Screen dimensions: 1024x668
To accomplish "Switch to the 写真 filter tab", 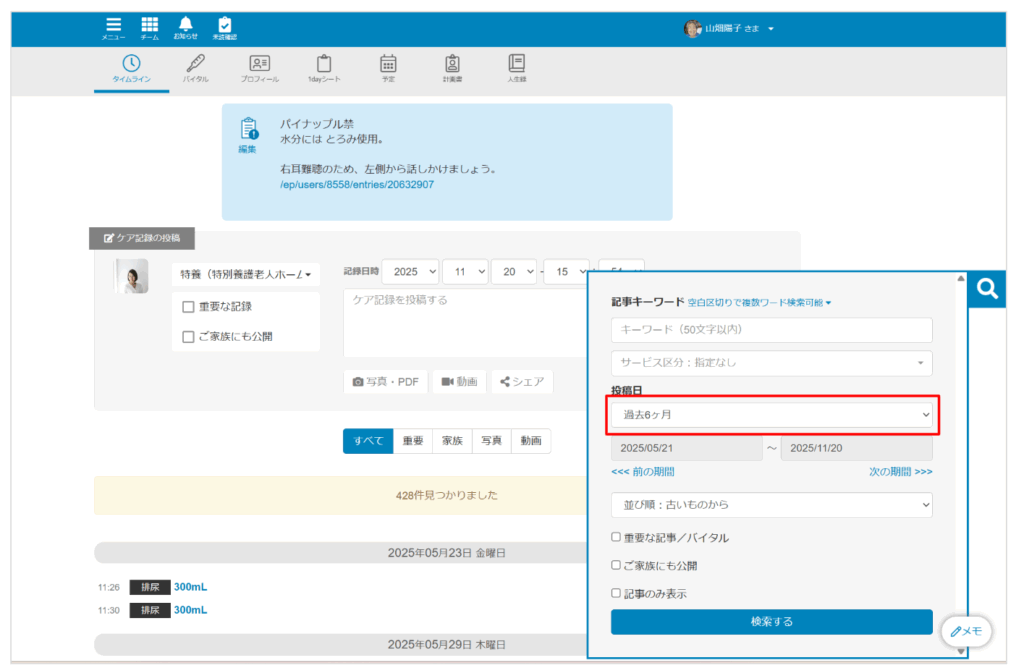I will tap(491, 440).
